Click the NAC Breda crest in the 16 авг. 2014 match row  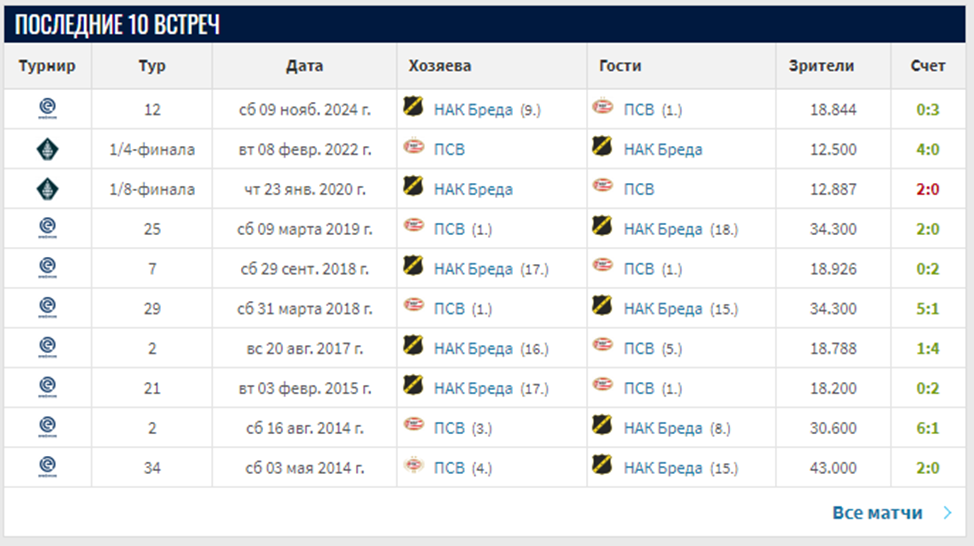tap(602, 425)
